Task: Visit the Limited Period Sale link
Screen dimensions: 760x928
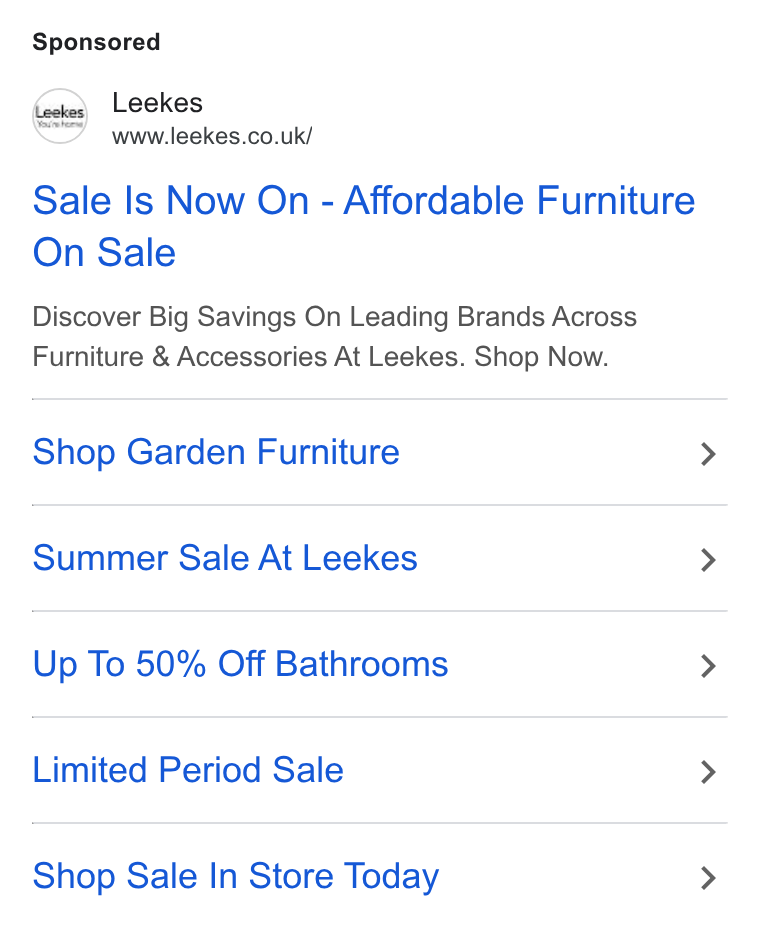Action: click(x=188, y=770)
